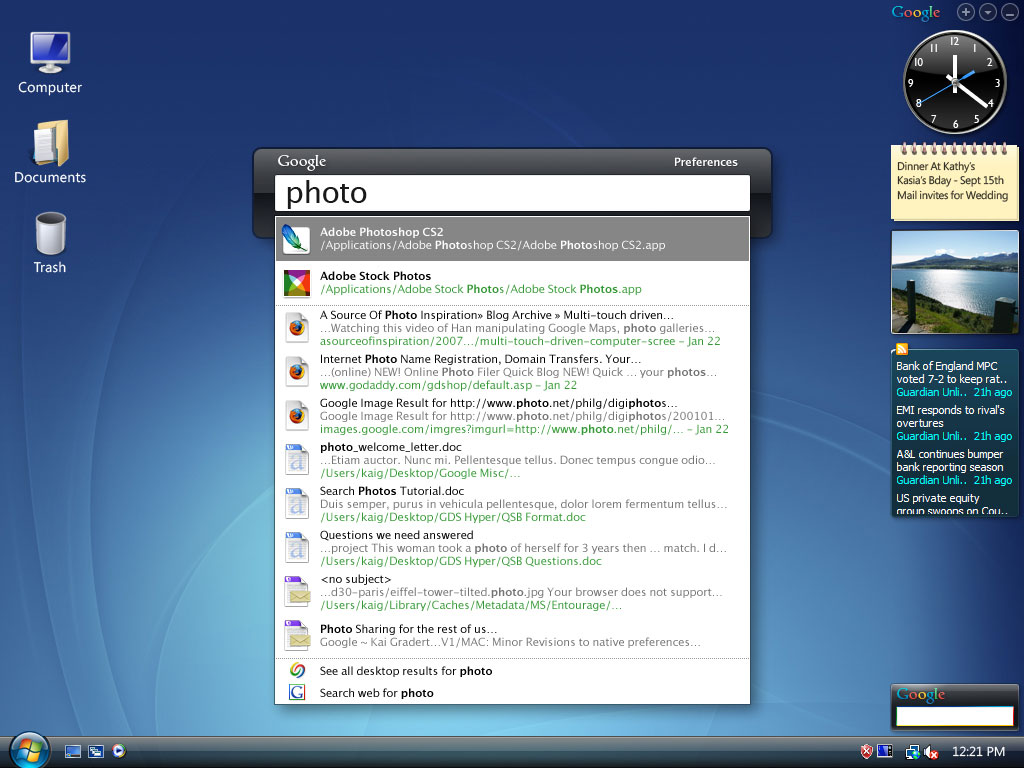Click the Adobe Photoshop CS2 feather icon
Image resolution: width=1024 pixels, height=768 pixels.
tap(296, 239)
